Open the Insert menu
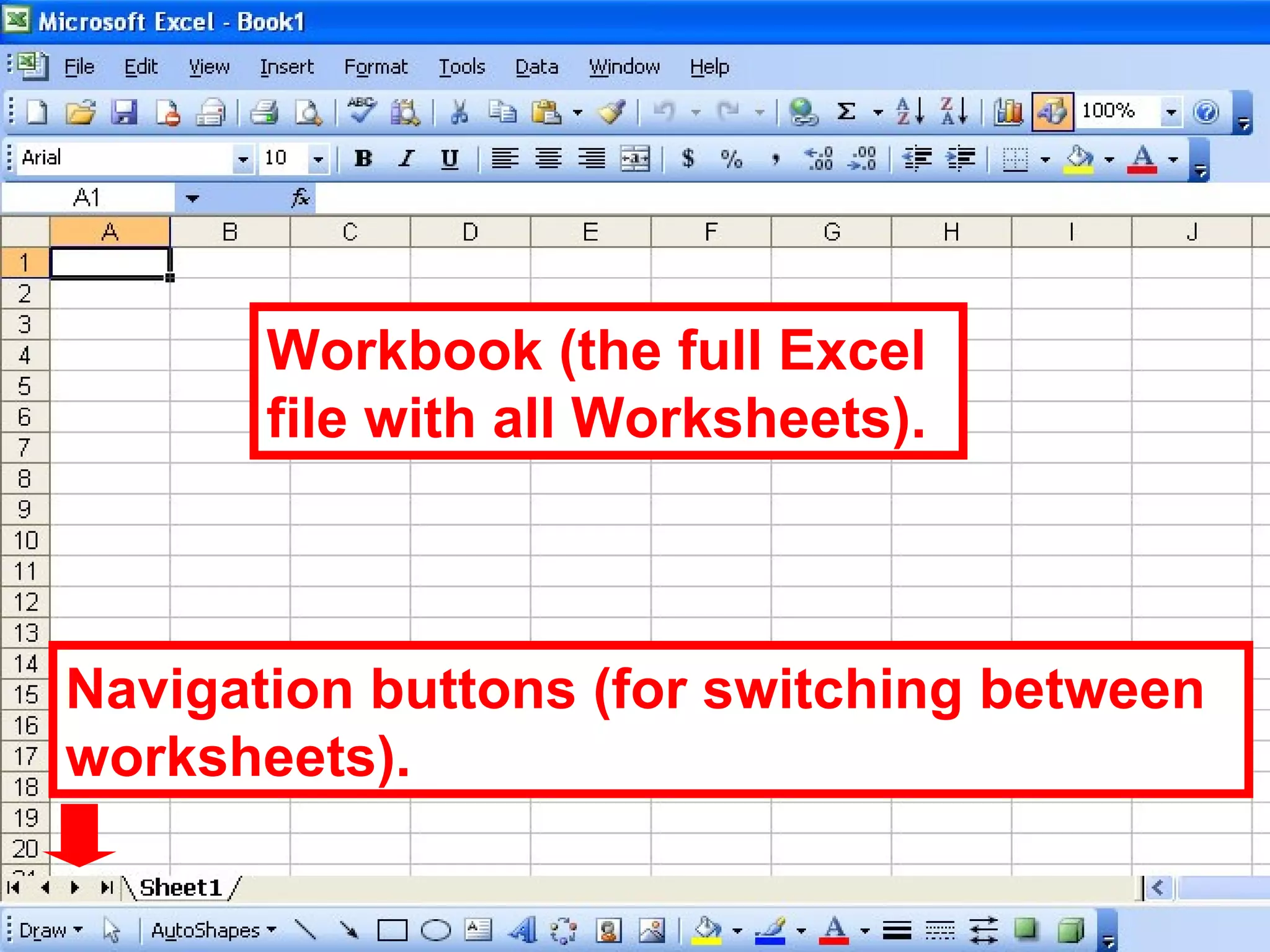This screenshot has height=952, width=1270. point(286,66)
